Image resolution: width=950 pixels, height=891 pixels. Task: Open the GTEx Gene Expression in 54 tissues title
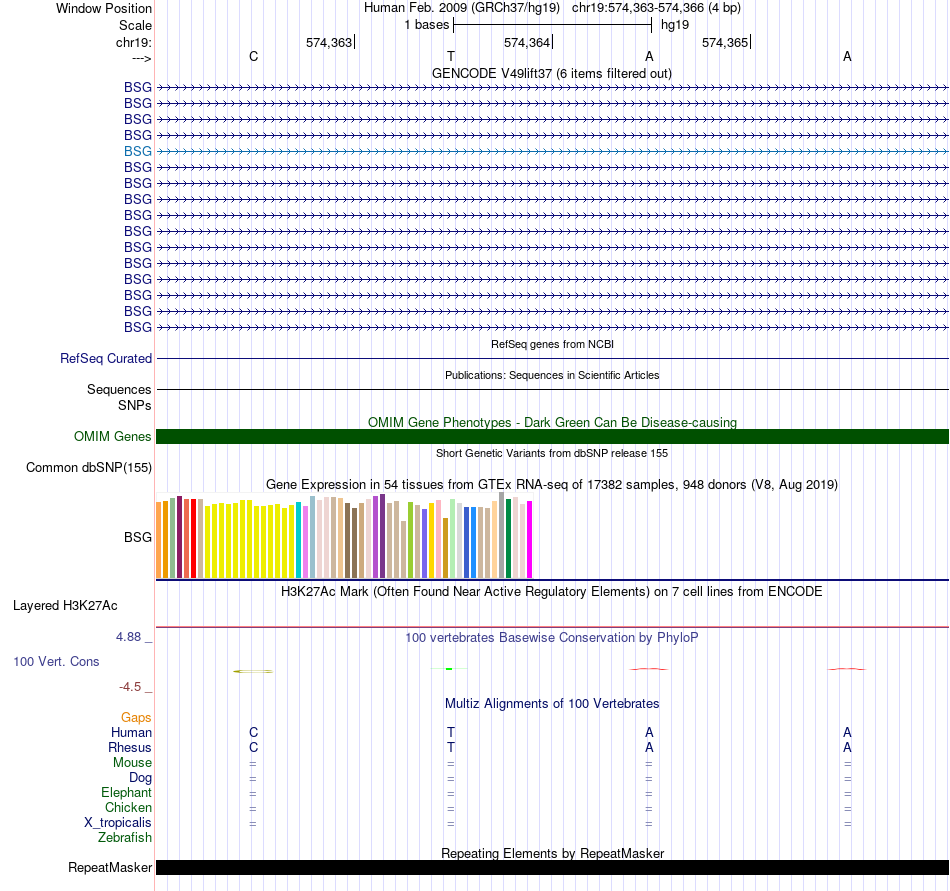552,485
